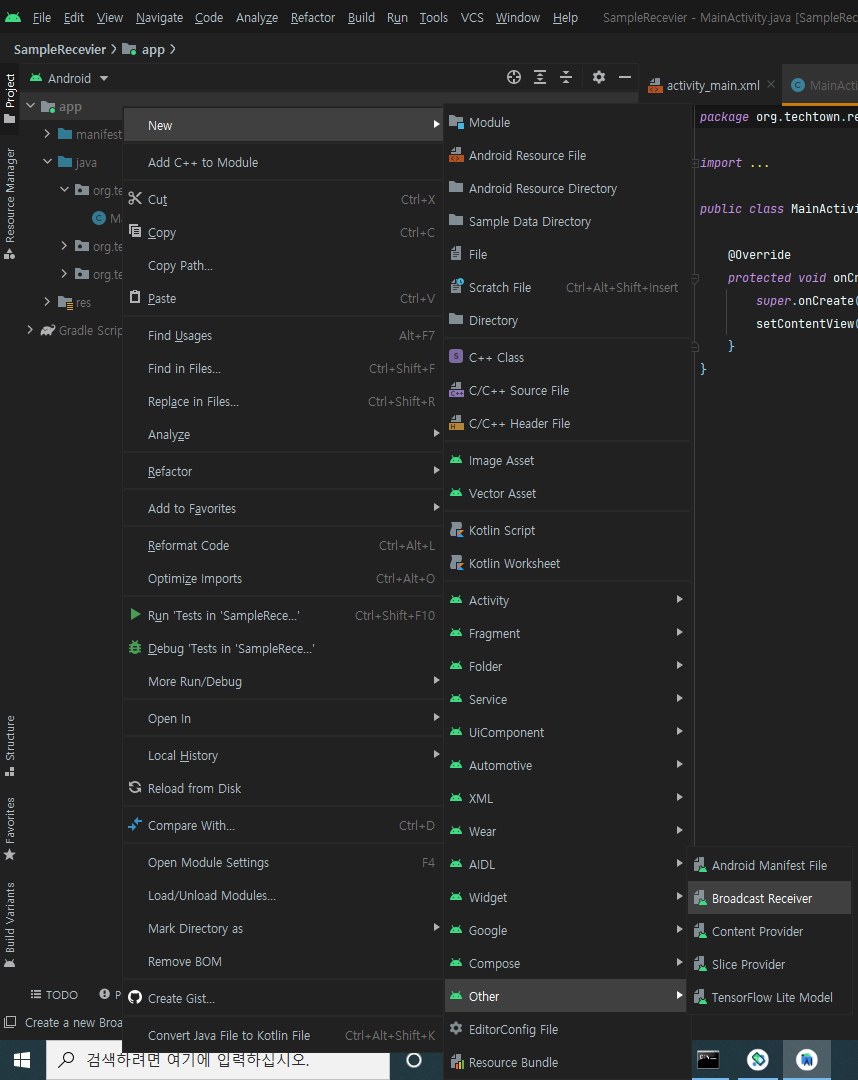This screenshot has width=858, height=1080.
Task: Expand the res folder node
Action: pos(47,302)
